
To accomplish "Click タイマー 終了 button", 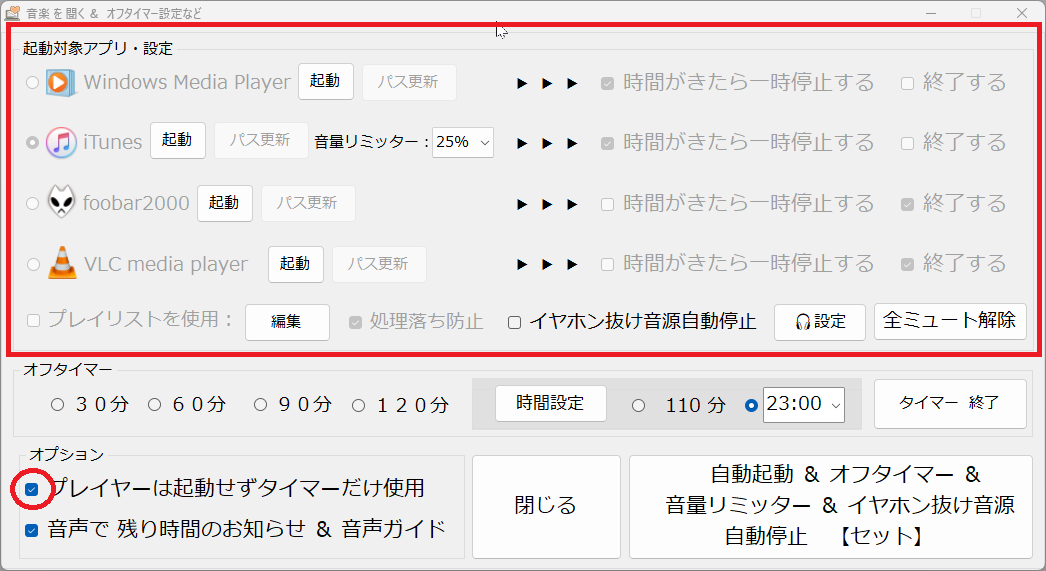I will 950,404.
